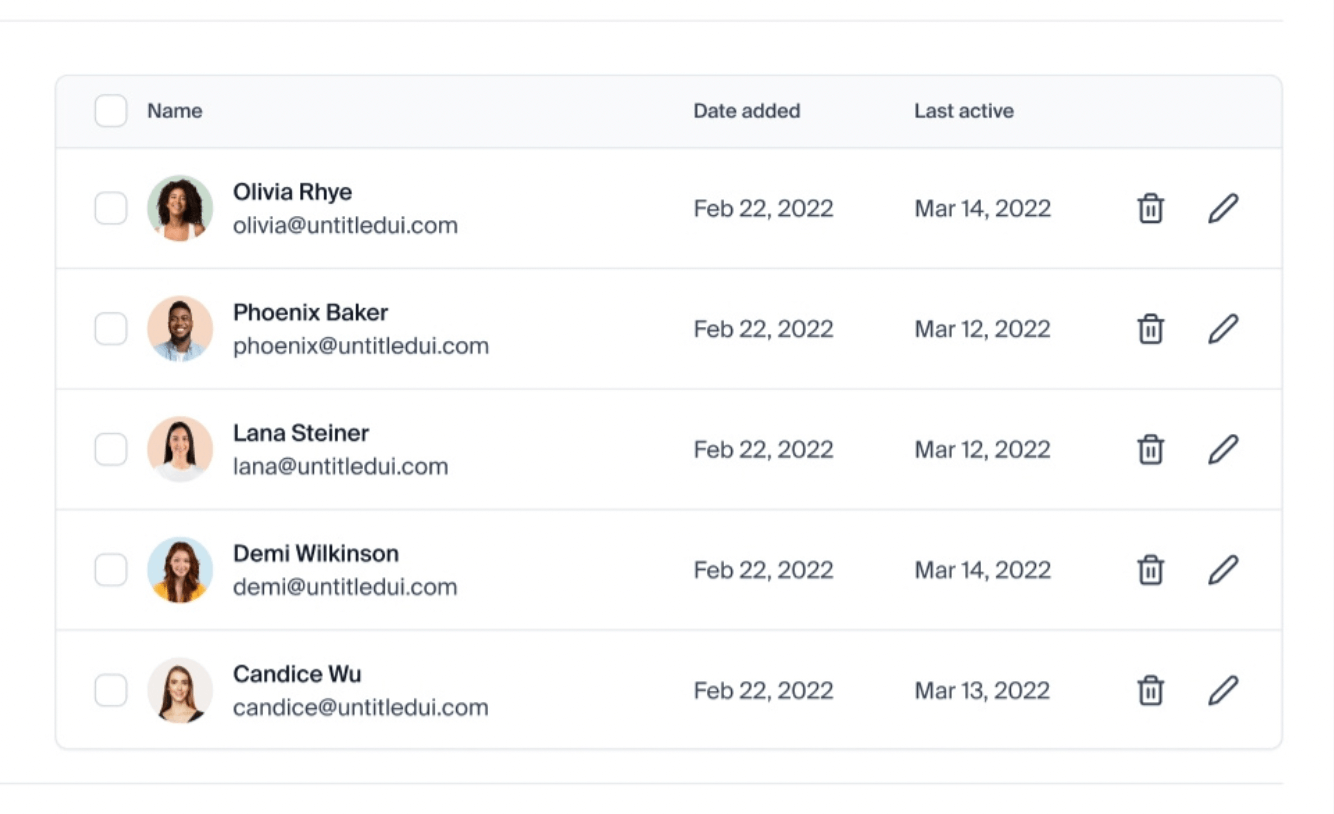
Task: Delete Phoenix Baker using trash icon
Action: [1151, 329]
